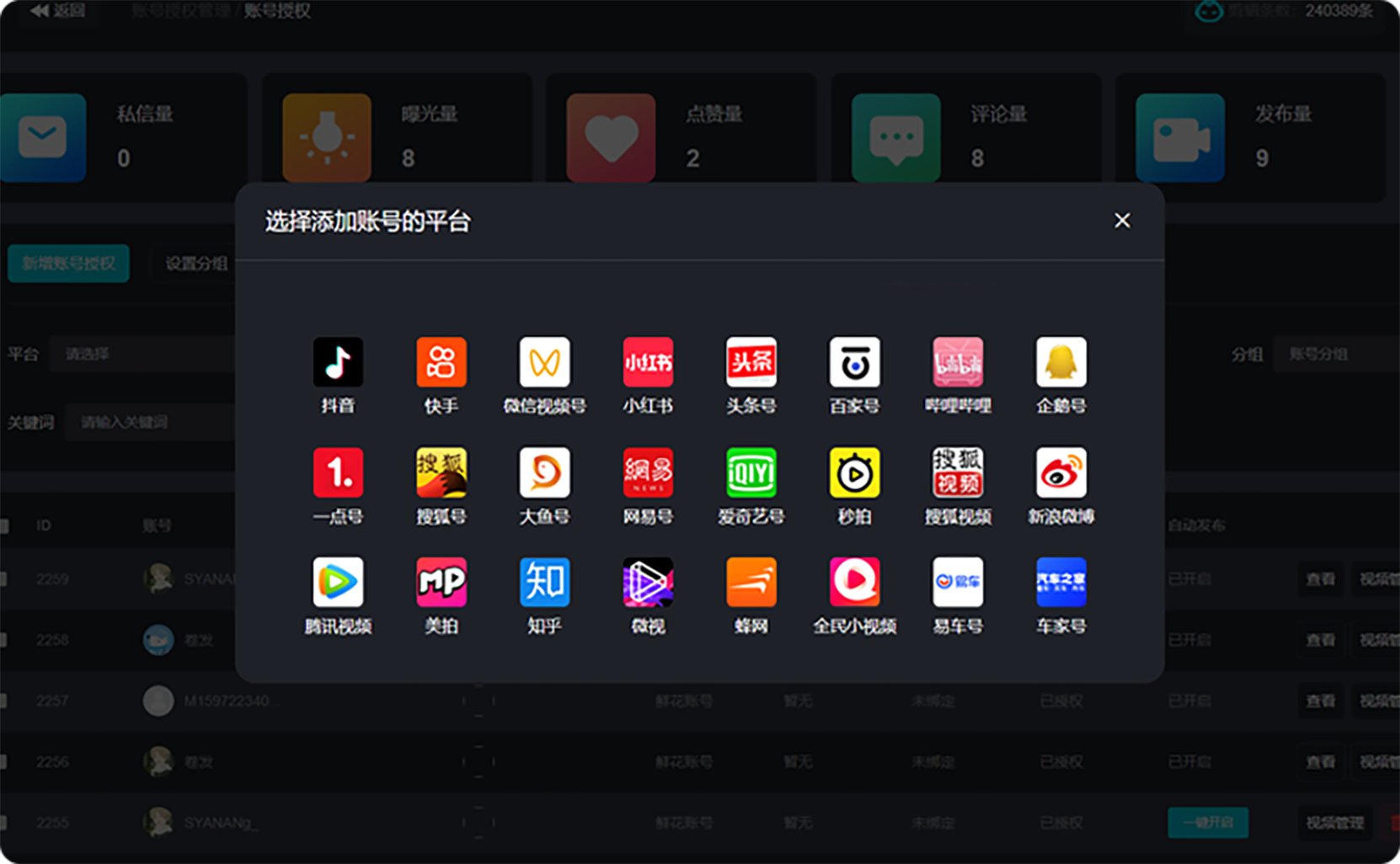Open the 平台 请选择 dropdown
Screen dimensions: 1400x864
[x=142, y=355]
